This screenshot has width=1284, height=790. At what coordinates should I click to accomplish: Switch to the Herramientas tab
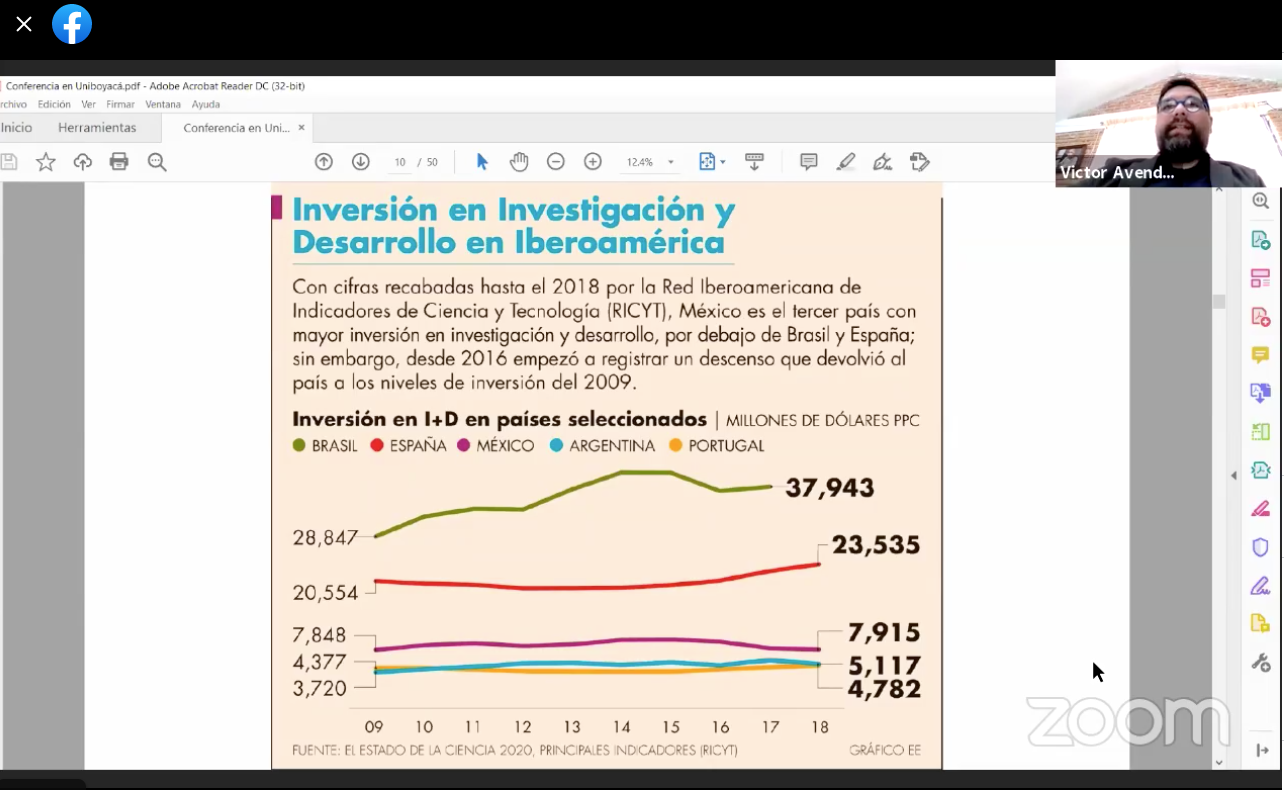click(97, 128)
